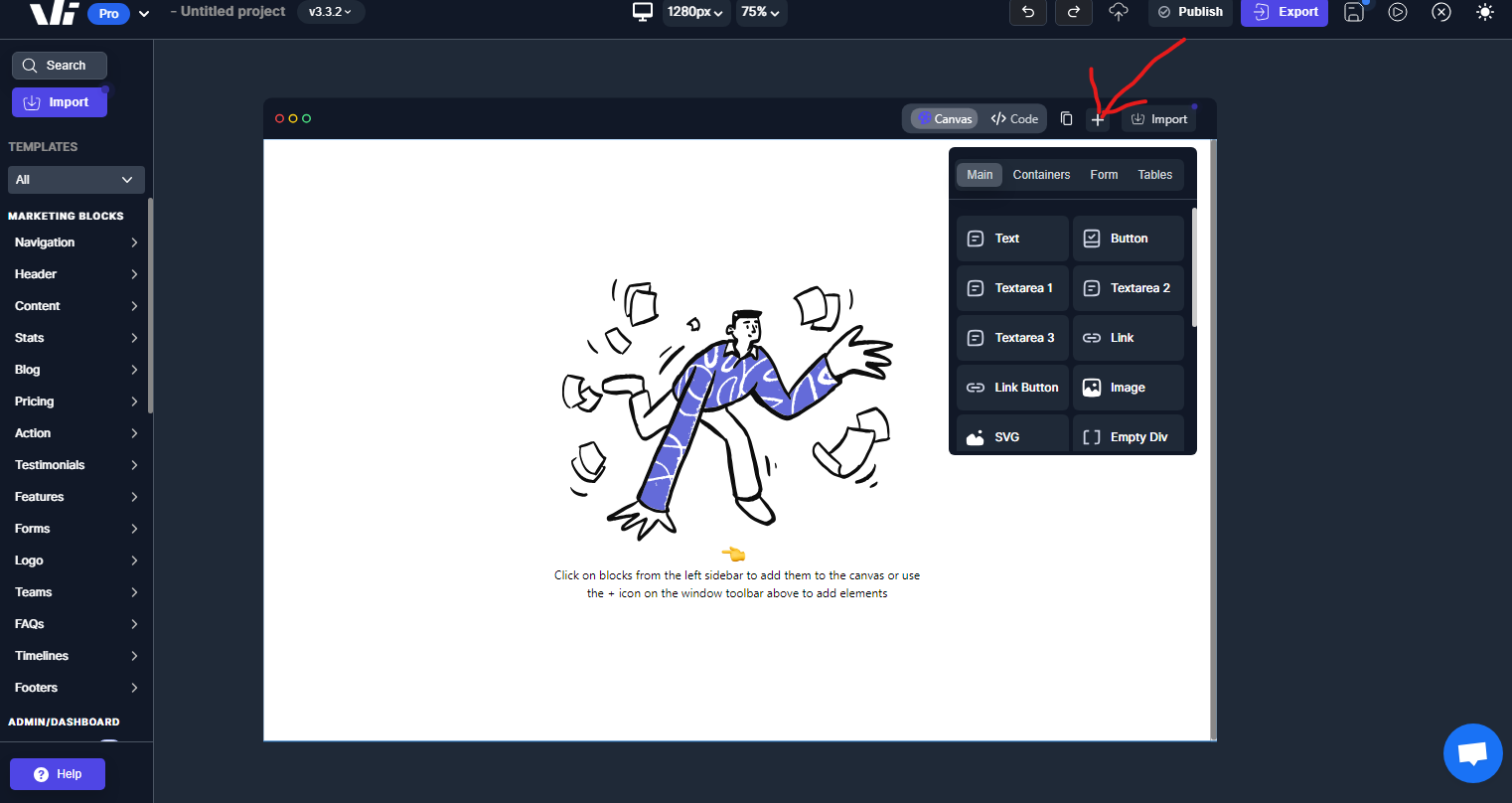Click the undo arrow icon

click(1028, 12)
